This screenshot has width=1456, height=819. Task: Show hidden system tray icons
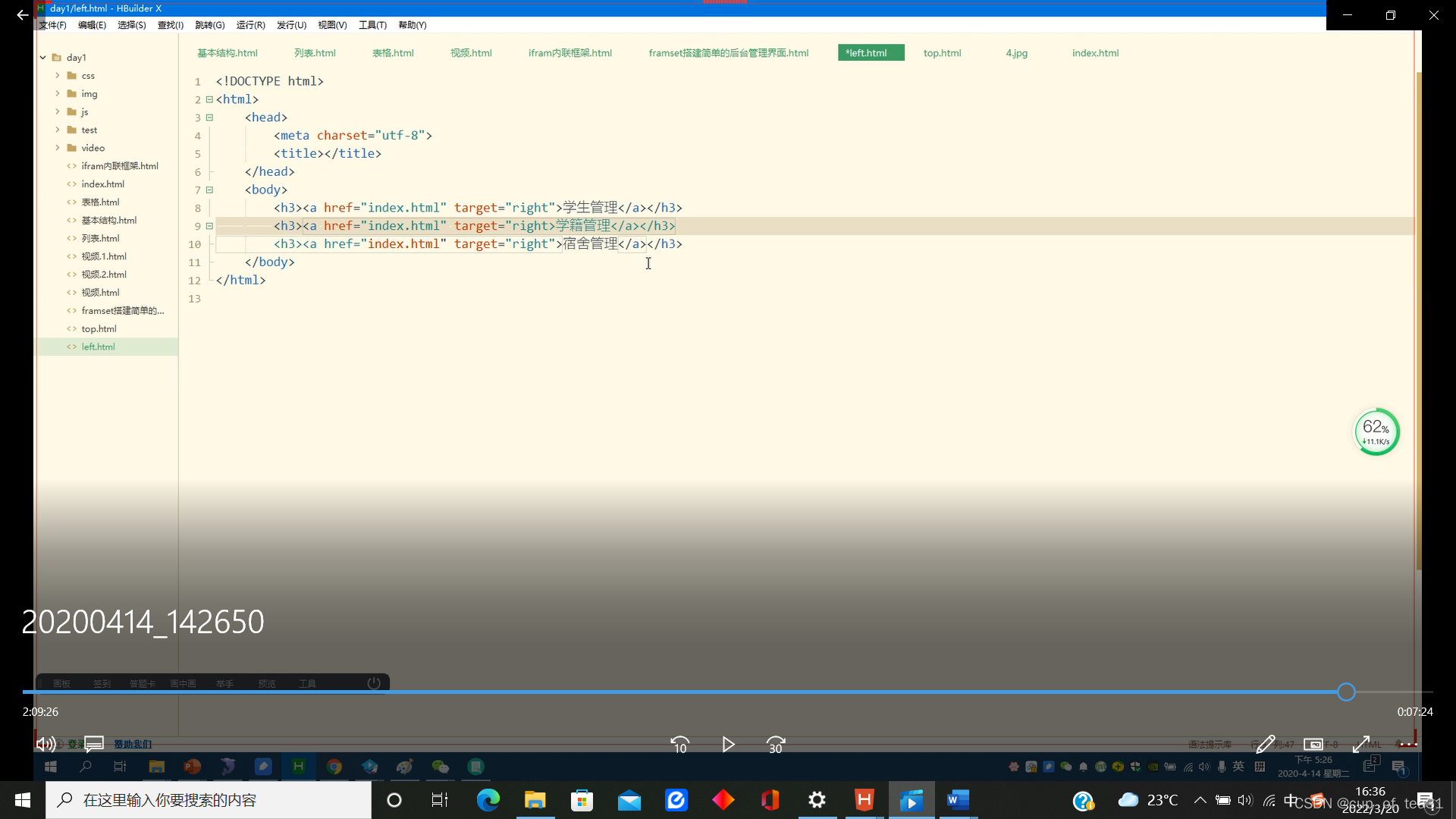tap(1200, 800)
